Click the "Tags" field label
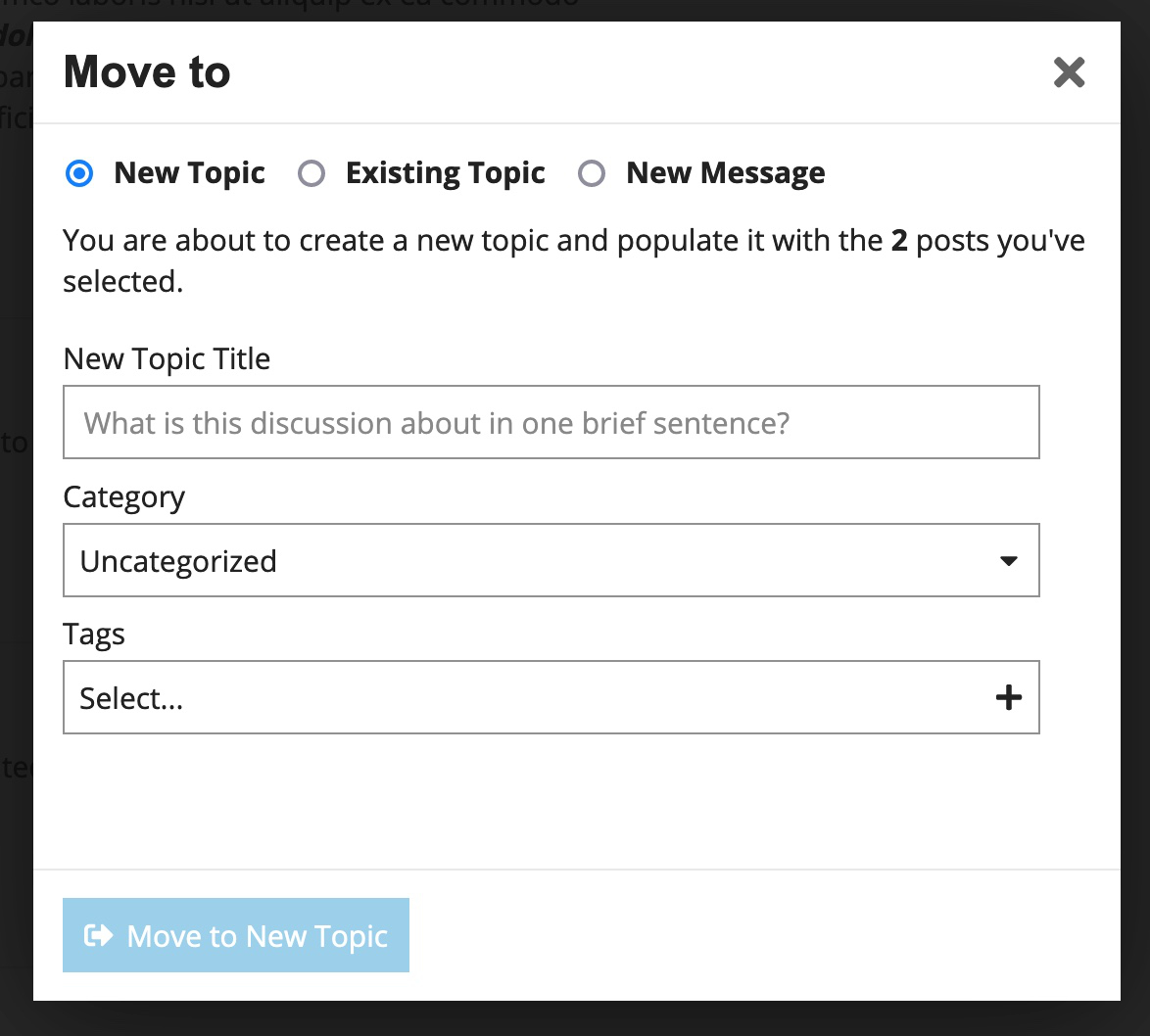This screenshot has height=1036, width=1150. click(94, 635)
